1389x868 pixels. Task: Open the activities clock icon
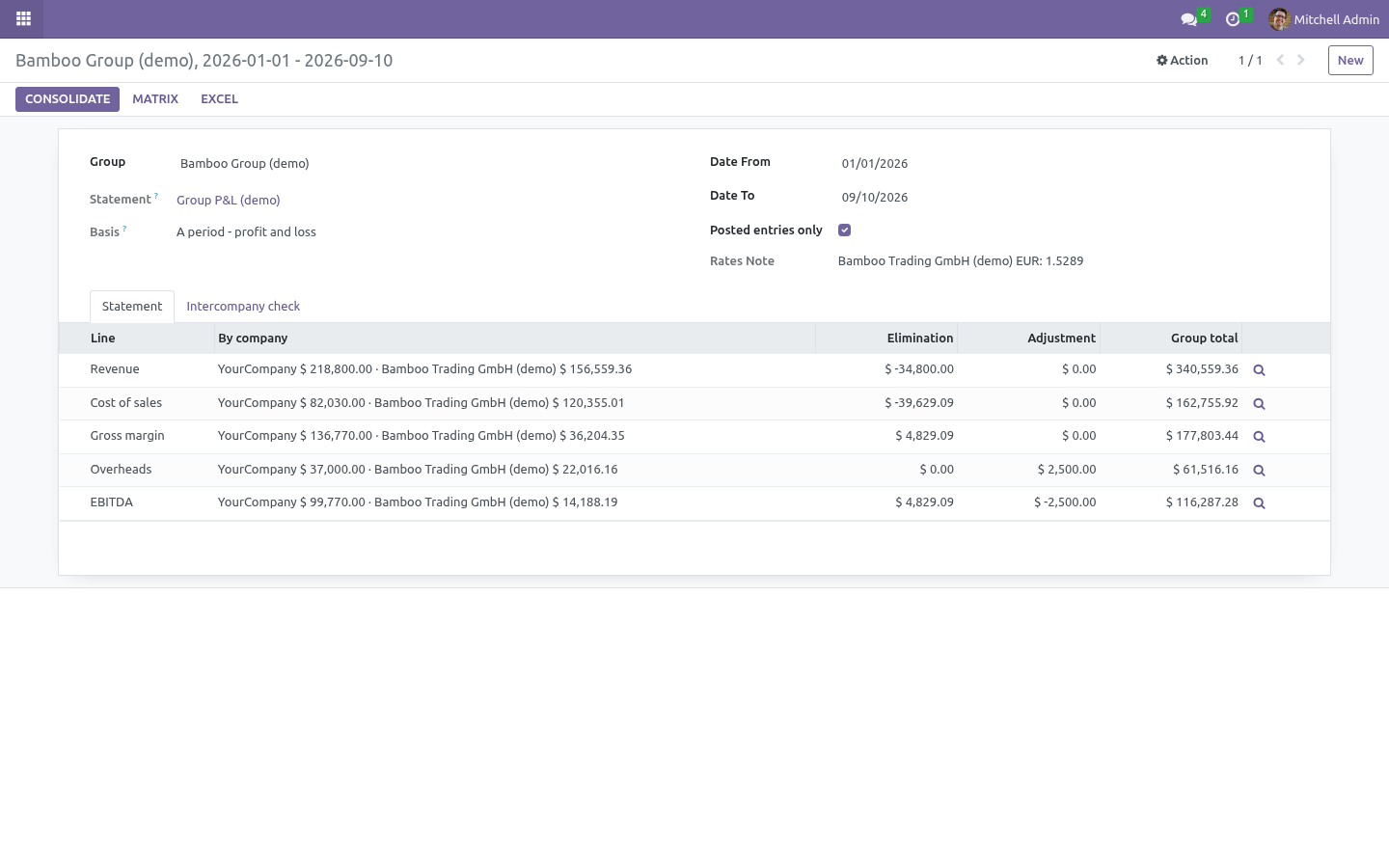point(1233,19)
